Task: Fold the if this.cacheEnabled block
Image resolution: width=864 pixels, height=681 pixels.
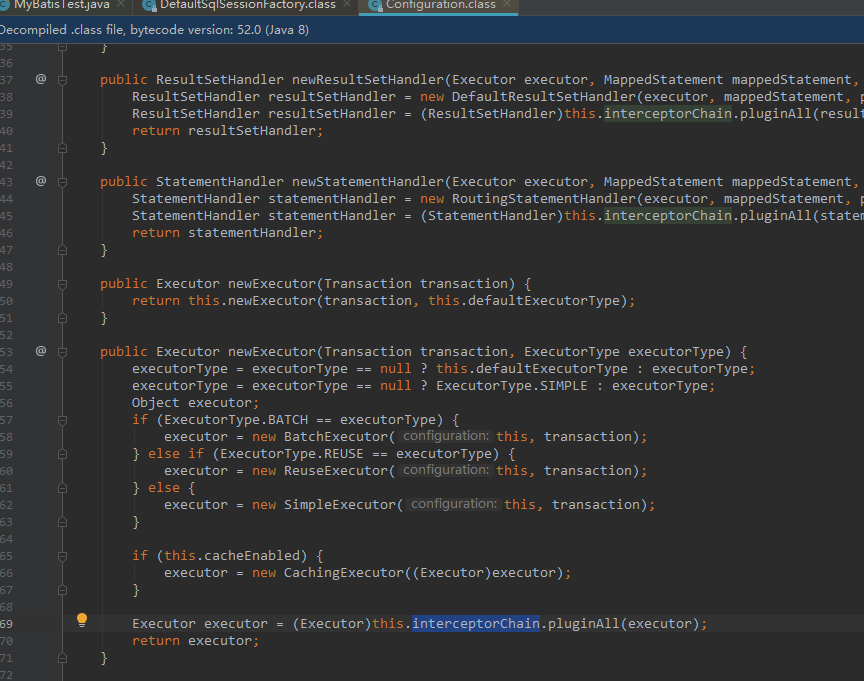Action: 62,555
